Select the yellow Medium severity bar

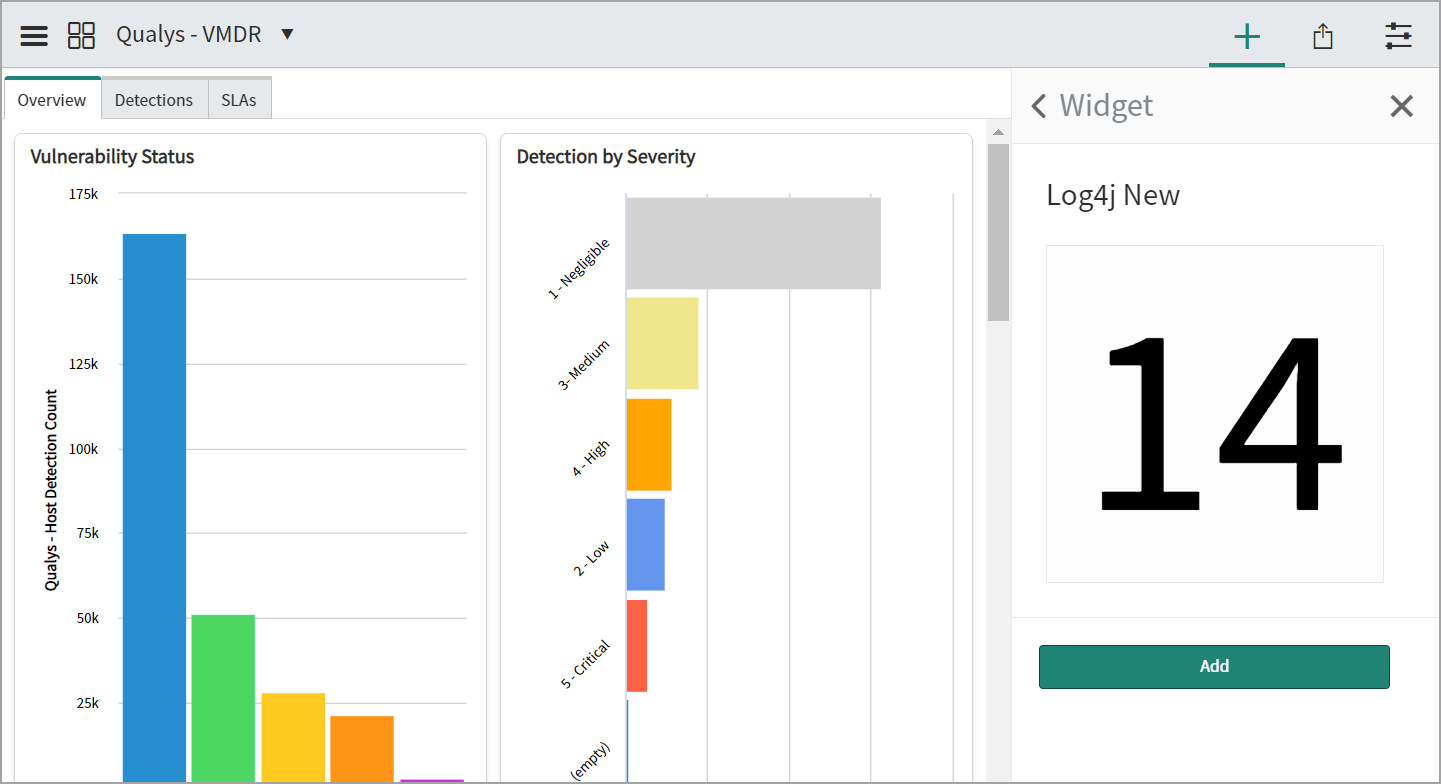point(662,343)
